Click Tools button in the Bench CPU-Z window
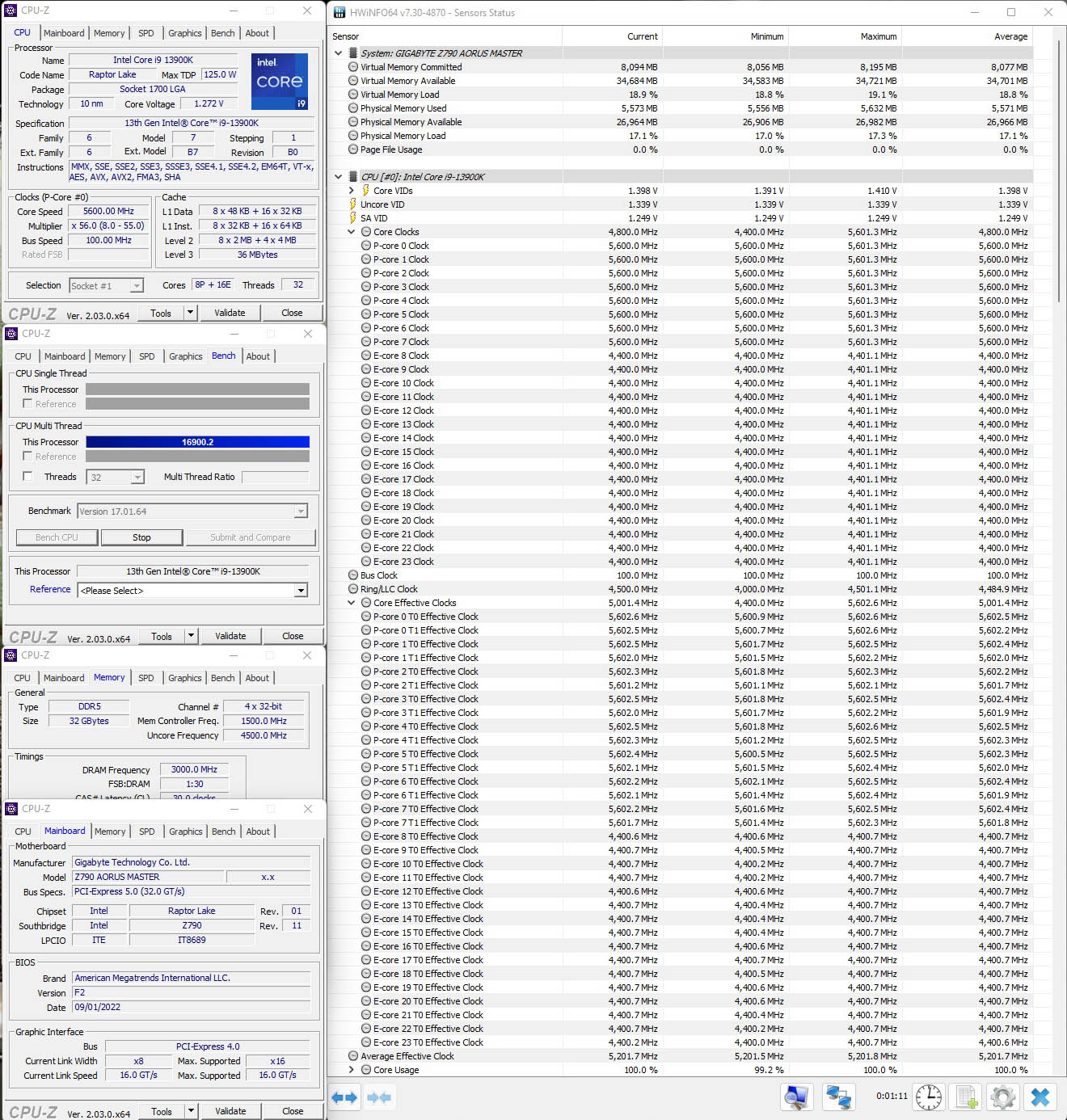The width and height of the screenshot is (1067, 1120). point(162,636)
